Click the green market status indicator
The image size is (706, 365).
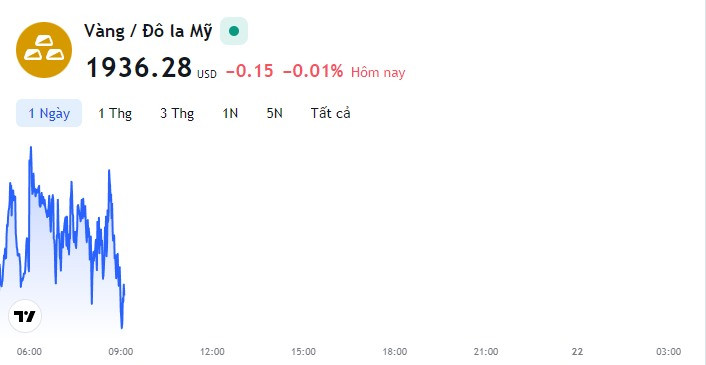(x=234, y=31)
